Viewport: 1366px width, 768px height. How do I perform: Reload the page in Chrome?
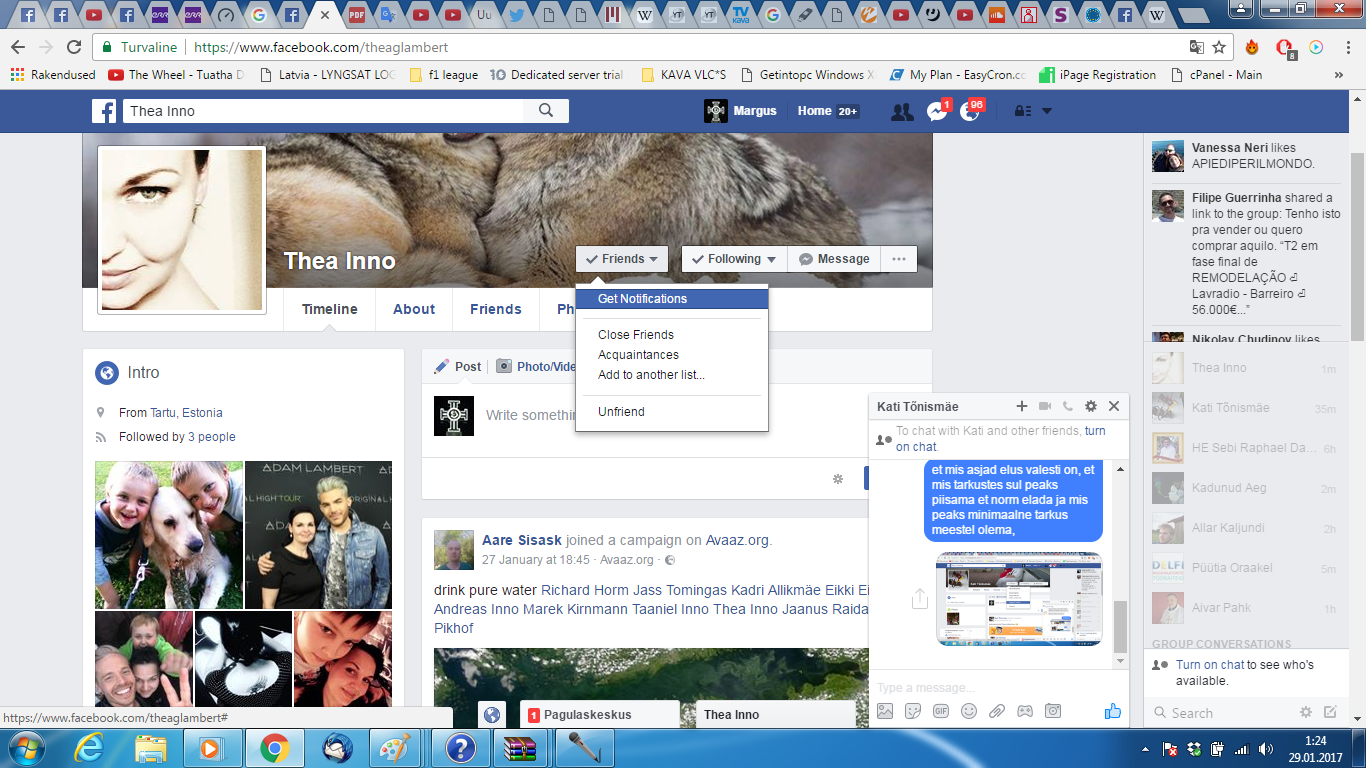[73, 47]
